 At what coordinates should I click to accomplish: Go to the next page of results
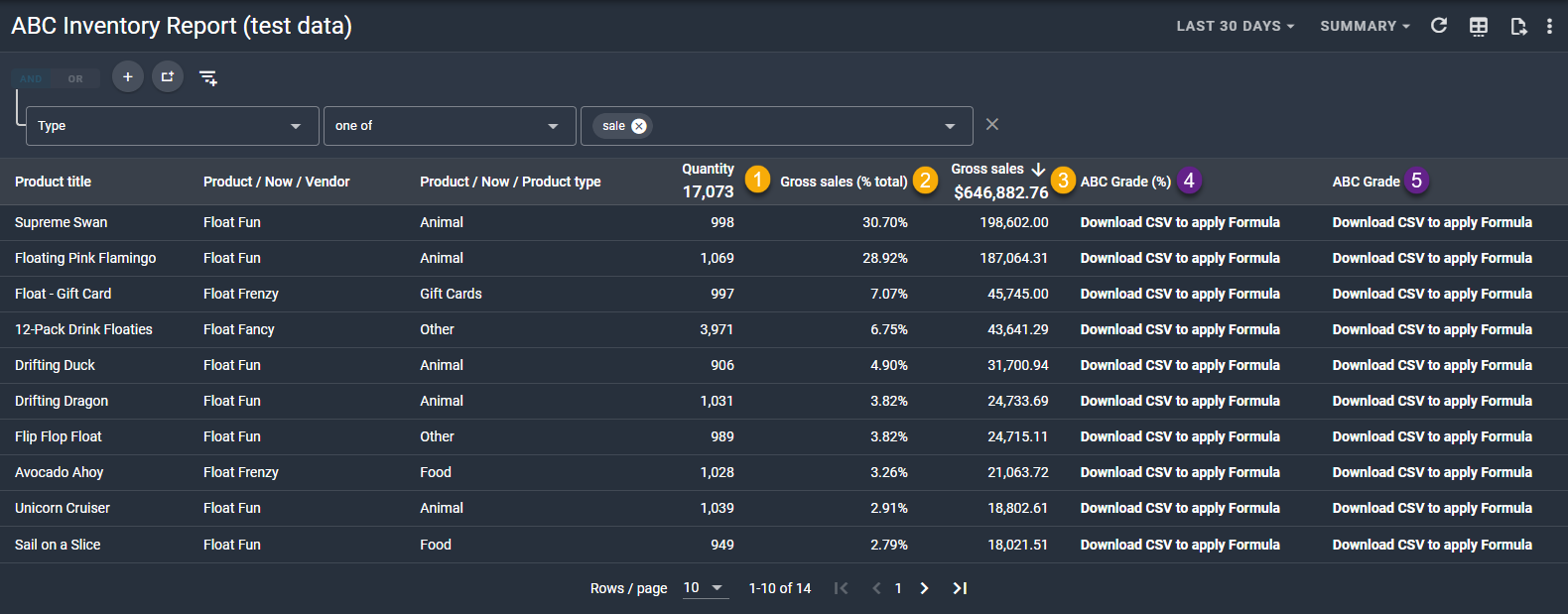(x=924, y=588)
